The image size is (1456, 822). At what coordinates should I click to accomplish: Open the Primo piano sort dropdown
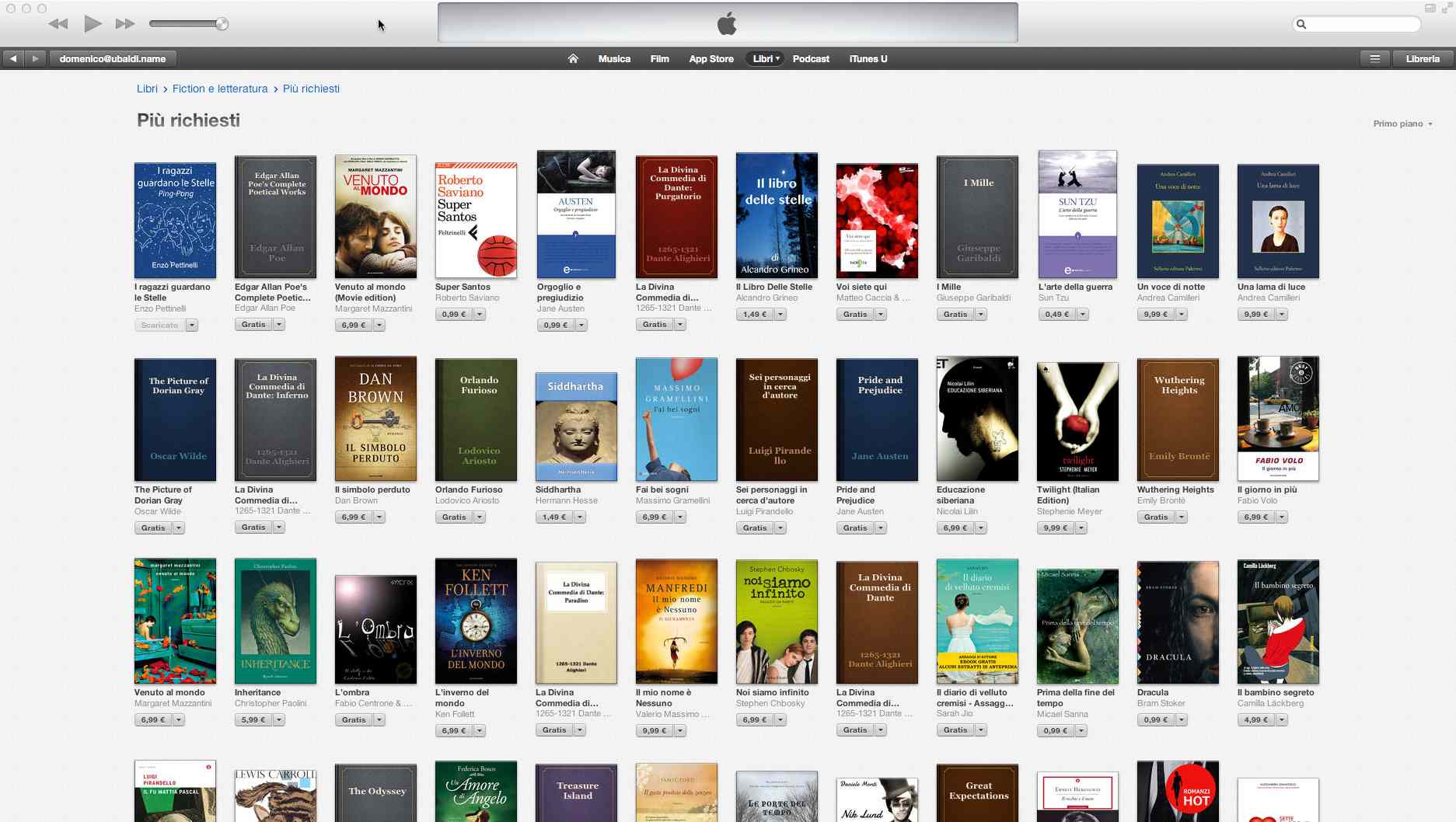click(x=1402, y=124)
